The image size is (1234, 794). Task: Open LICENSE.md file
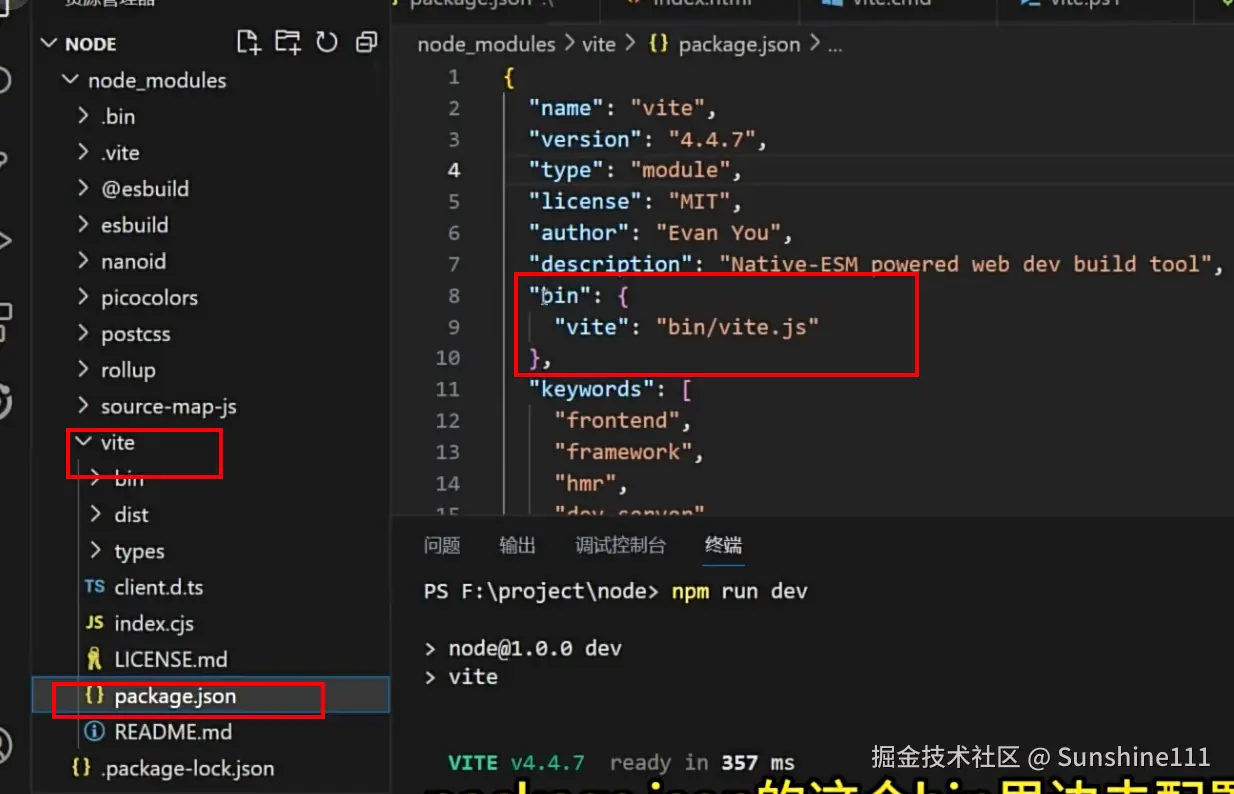[171, 659]
